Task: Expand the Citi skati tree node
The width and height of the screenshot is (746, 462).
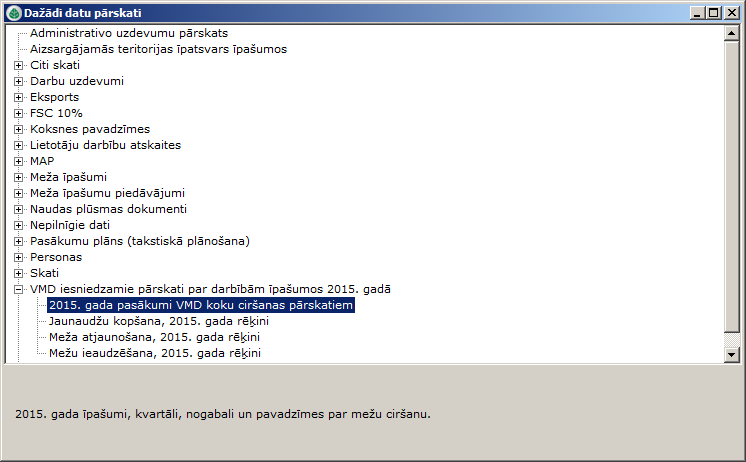Action: pyautogui.click(x=18, y=65)
